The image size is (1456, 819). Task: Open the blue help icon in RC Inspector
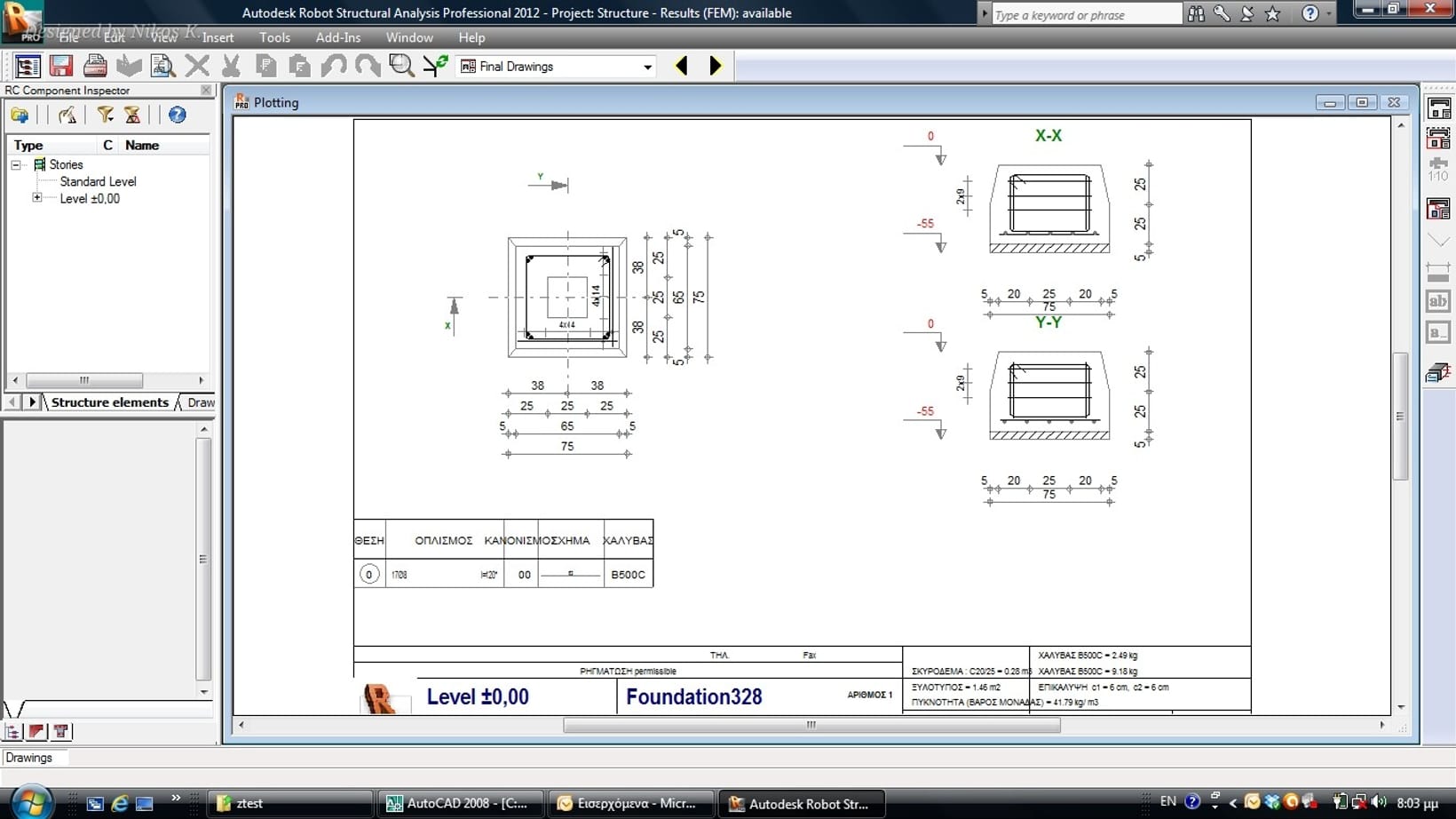[x=178, y=115]
